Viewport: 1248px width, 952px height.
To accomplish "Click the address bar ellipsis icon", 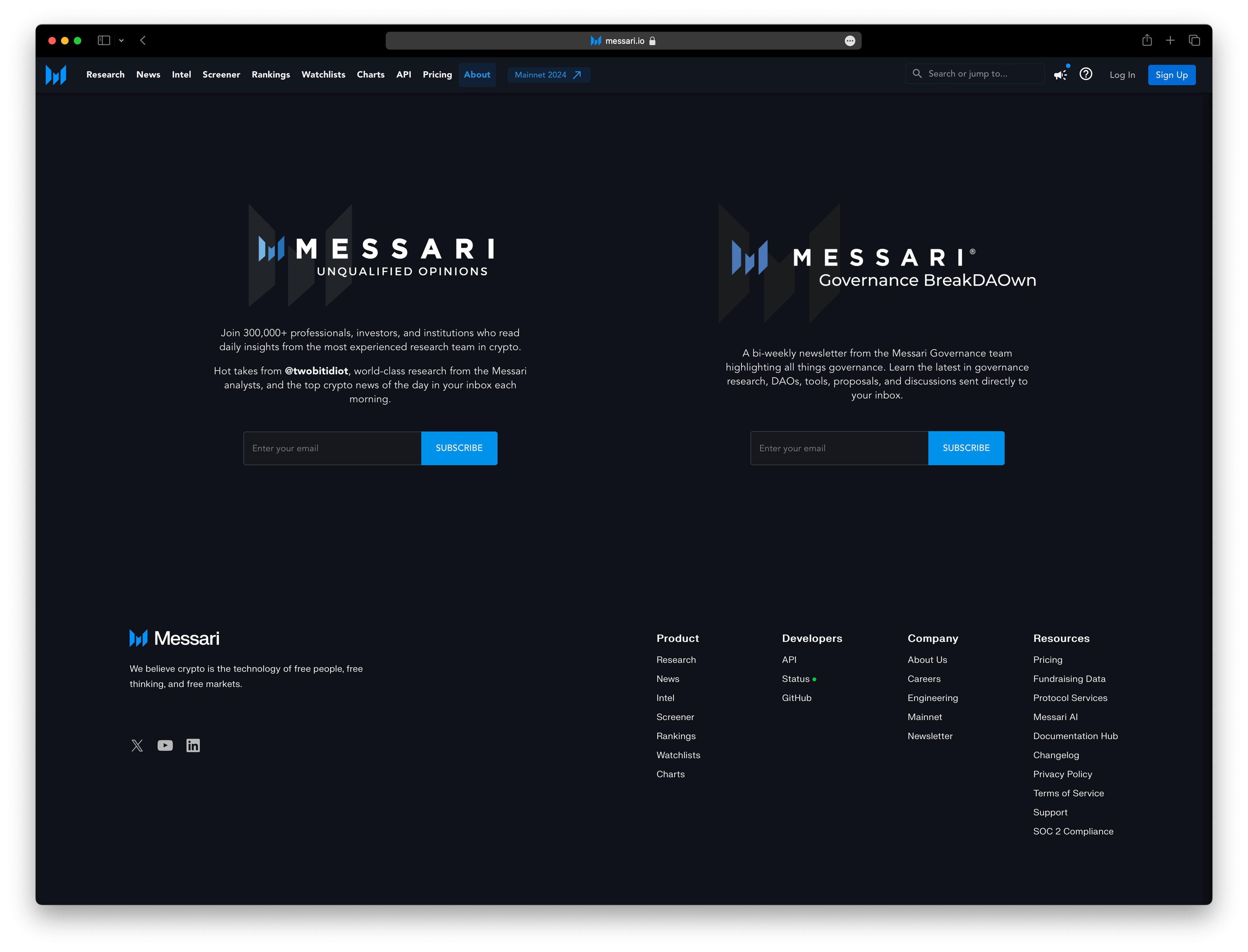I will [850, 41].
